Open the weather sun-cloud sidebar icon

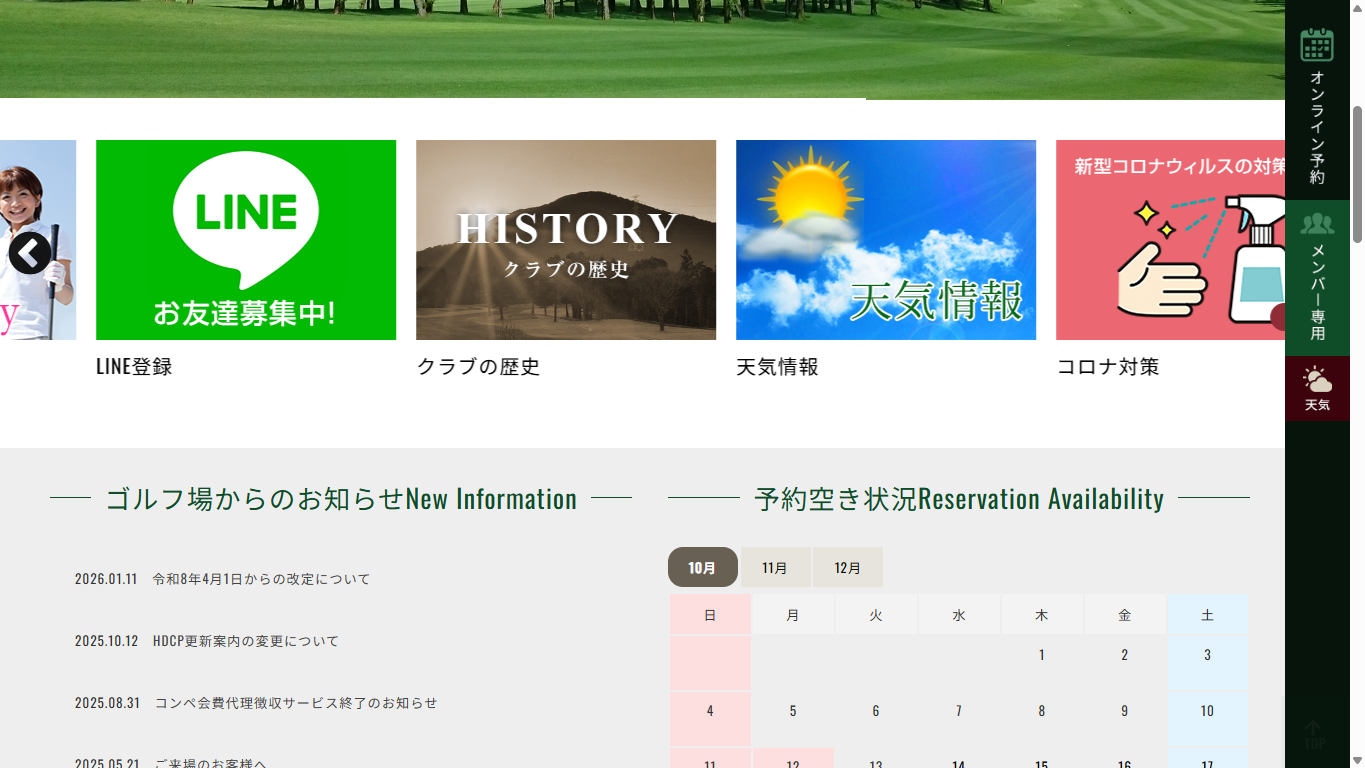coord(1317,380)
